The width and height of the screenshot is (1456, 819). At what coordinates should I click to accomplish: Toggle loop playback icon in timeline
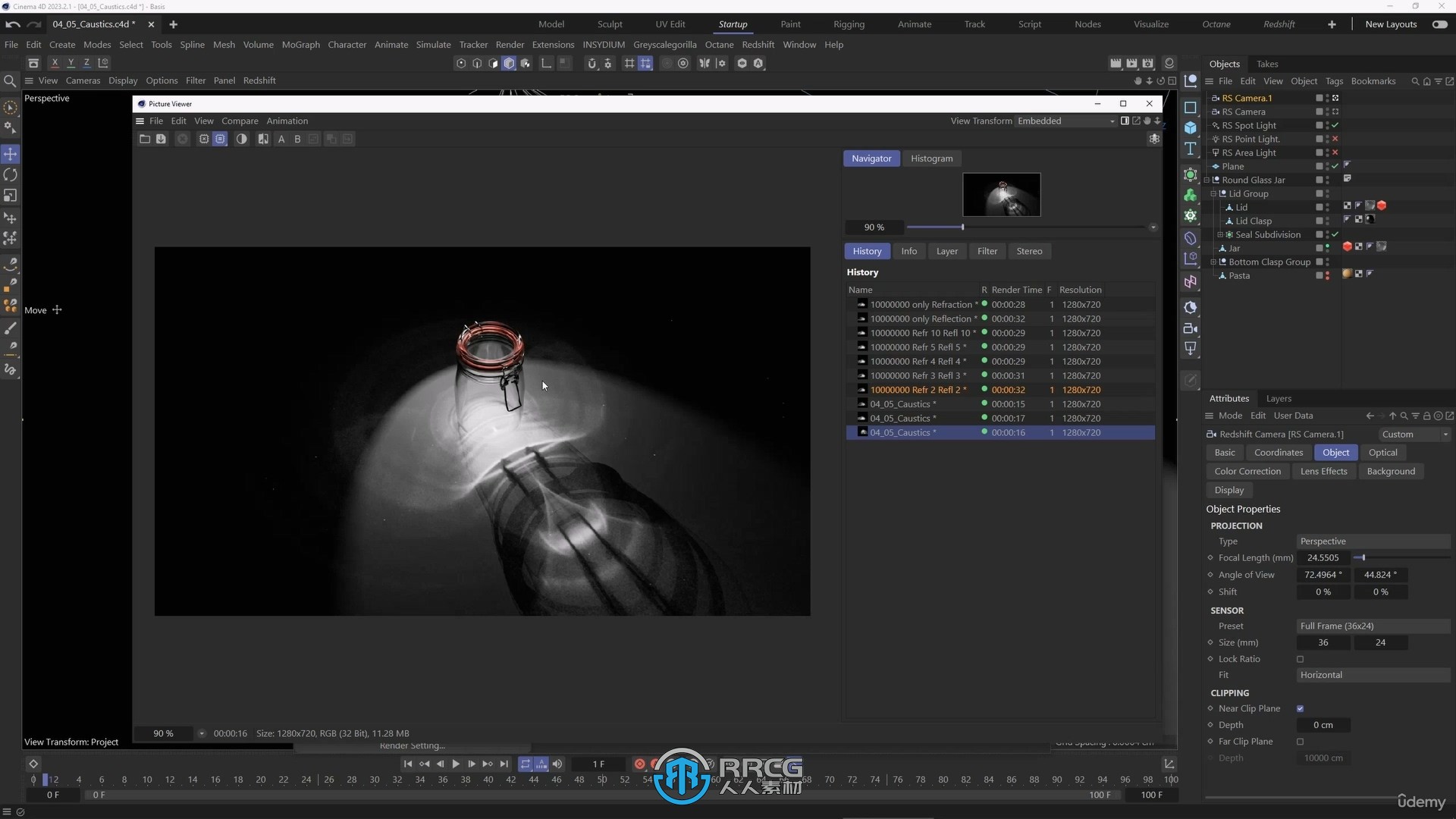(x=526, y=764)
